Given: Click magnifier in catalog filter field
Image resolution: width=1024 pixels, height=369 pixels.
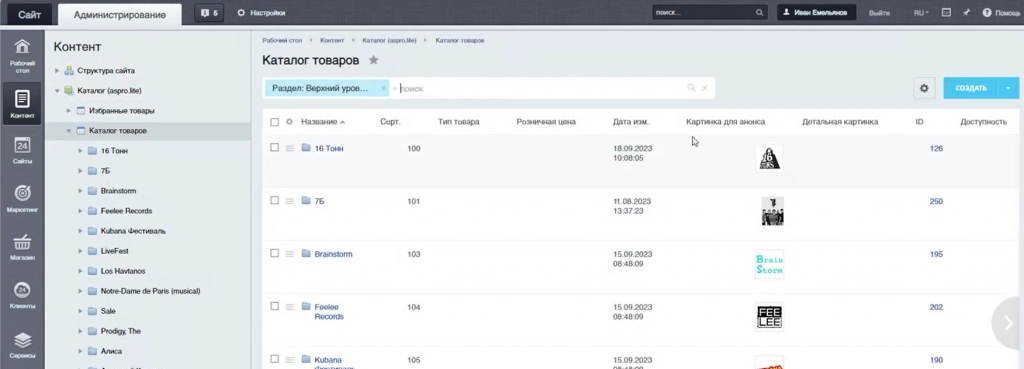Looking at the screenshot, I should coord(691,88).
